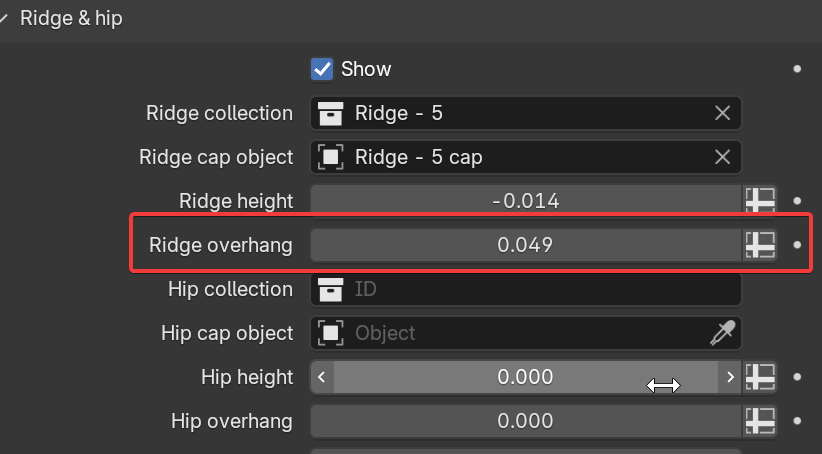Click the spreadsheet icon beside Hip overhang

(760, 421)
